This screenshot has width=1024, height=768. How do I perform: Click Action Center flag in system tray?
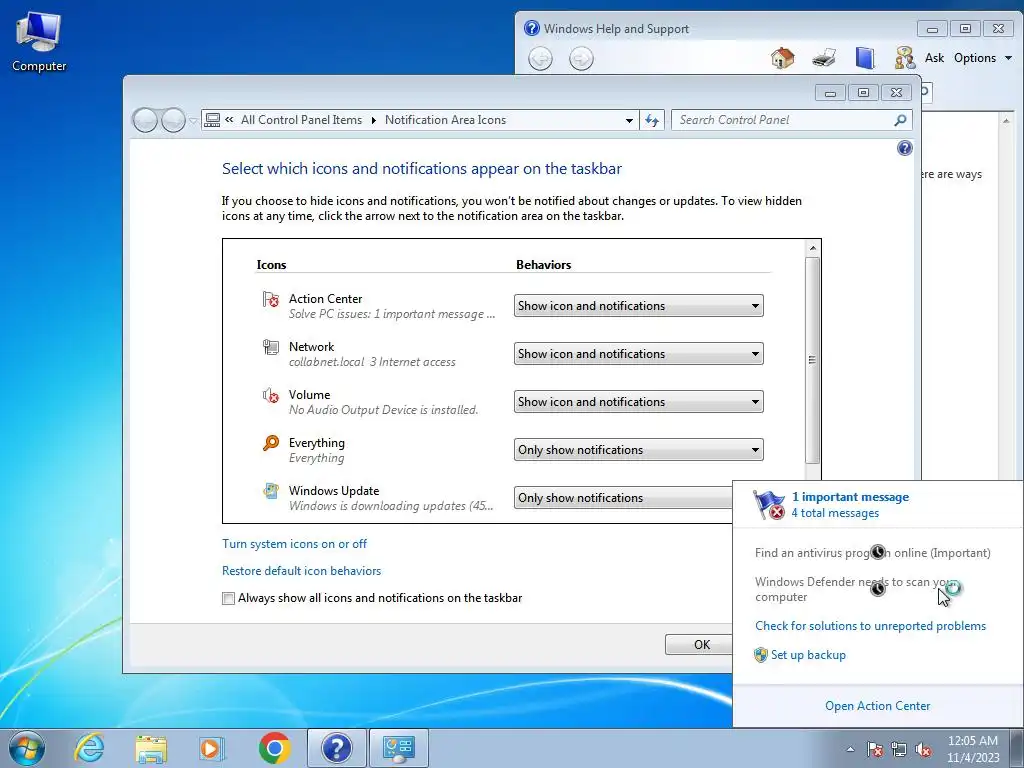click(x=875, y=750)
